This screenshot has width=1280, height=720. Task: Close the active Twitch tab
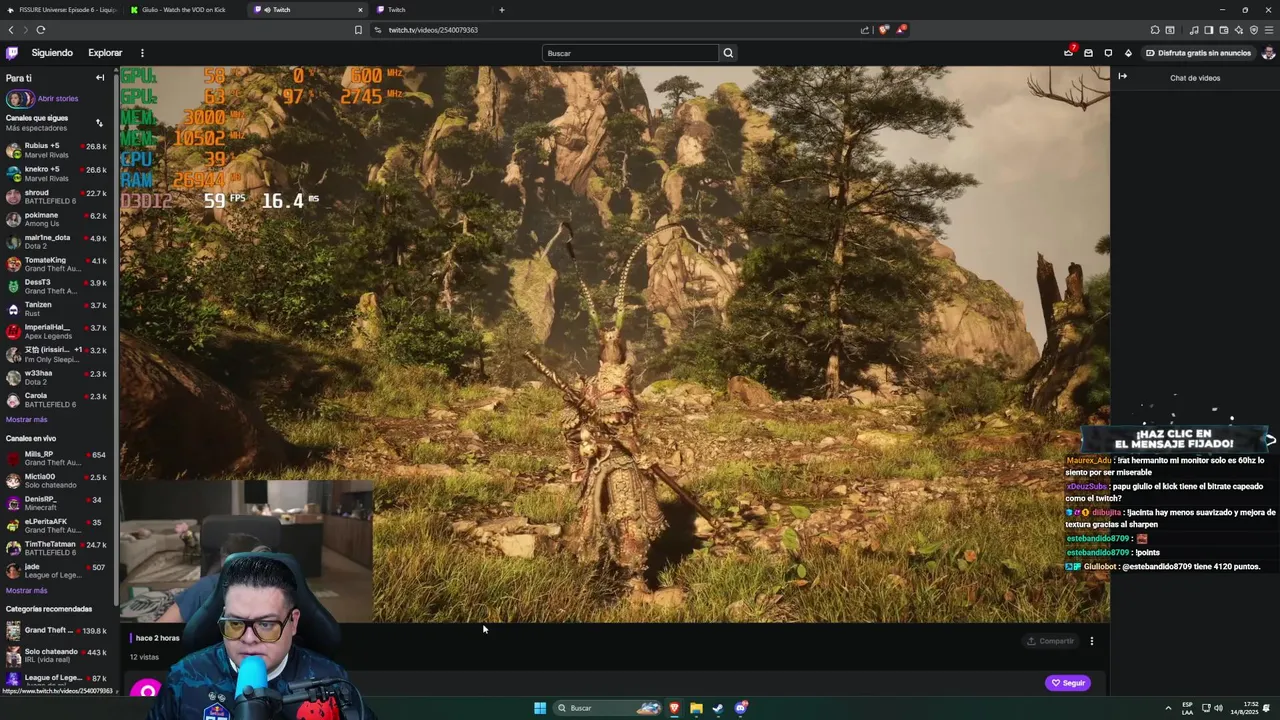[360, 10]
